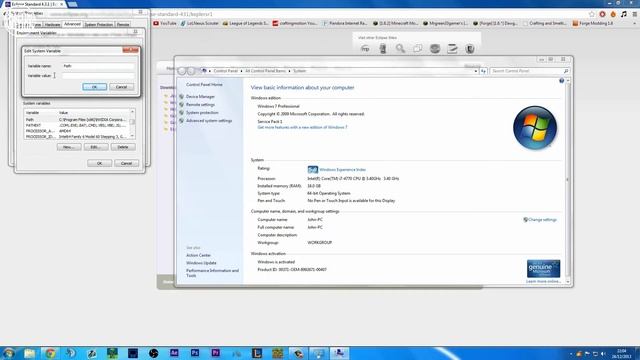
Task: Open Chrome from the taskbar
Action: pyautogui.click(x=50, y=353)
